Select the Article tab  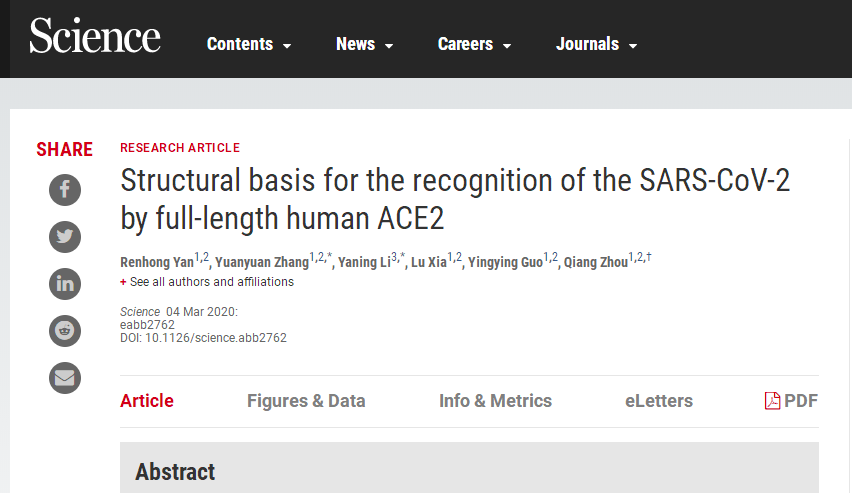[147, 401]
